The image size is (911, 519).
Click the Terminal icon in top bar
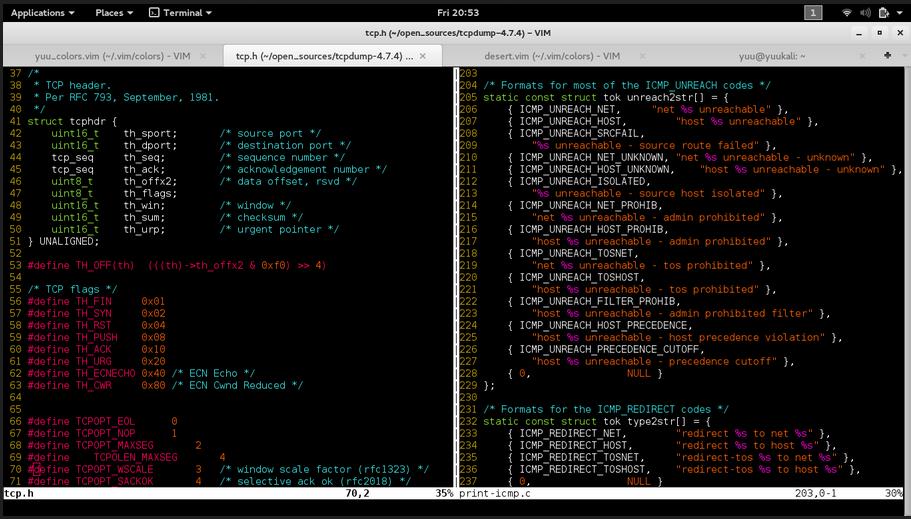click(x=154, y=12)
